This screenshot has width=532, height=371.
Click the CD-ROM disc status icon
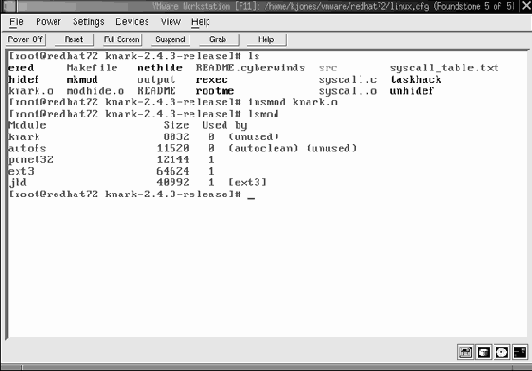pyautogui.click(x=501, y=352)
